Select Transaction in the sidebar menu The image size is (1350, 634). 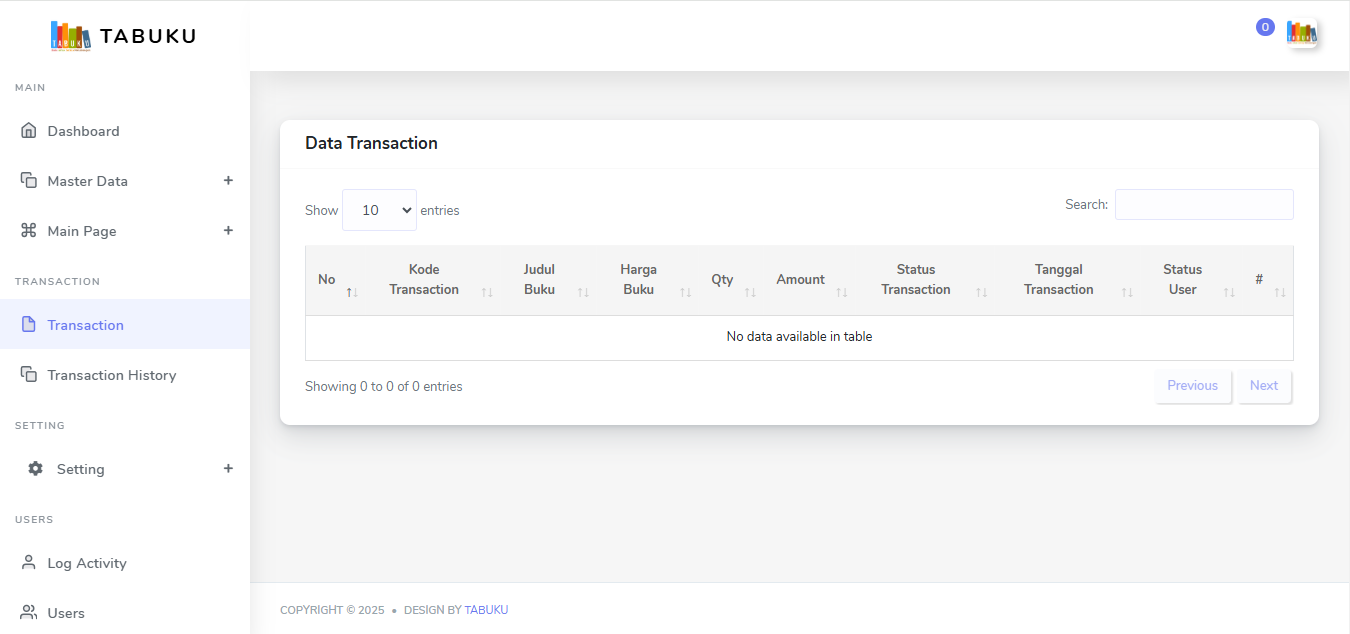pyautogui.click(x=86, y=325)
